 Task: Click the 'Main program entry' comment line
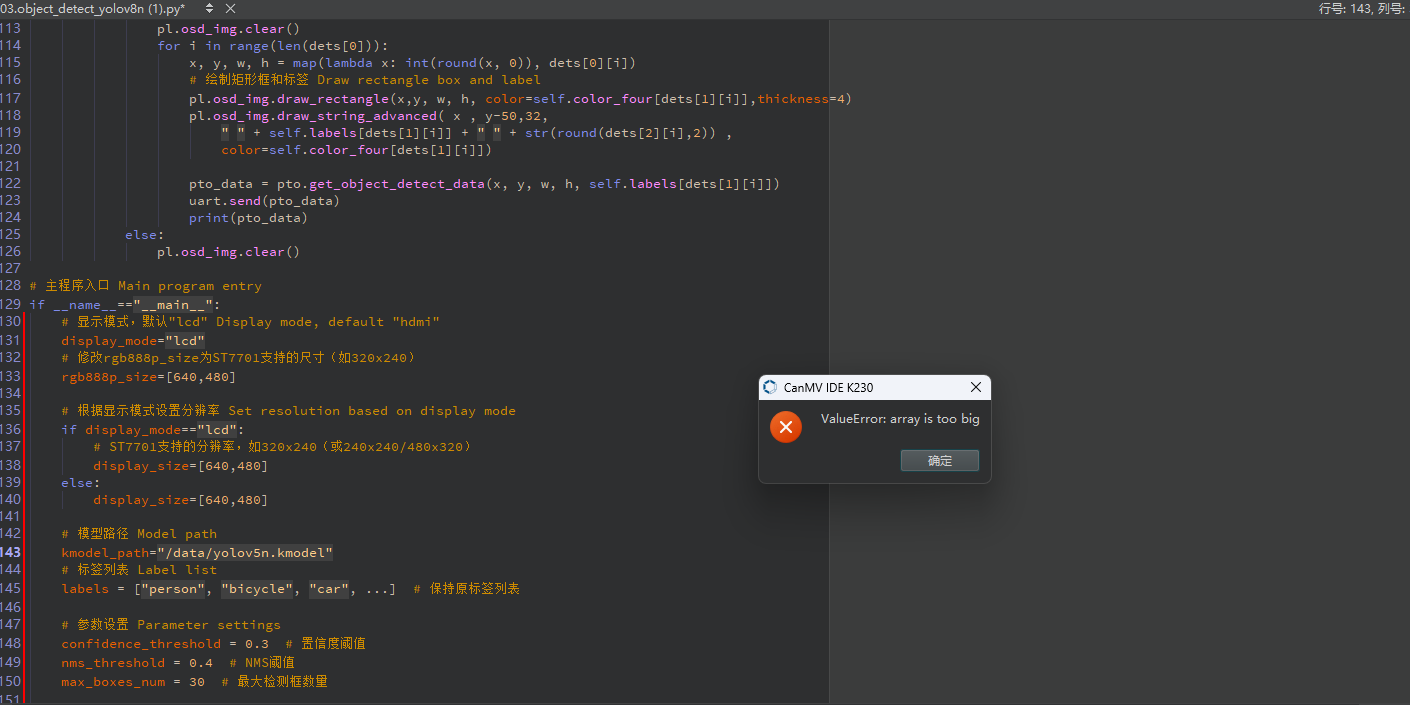pos(145,286)
